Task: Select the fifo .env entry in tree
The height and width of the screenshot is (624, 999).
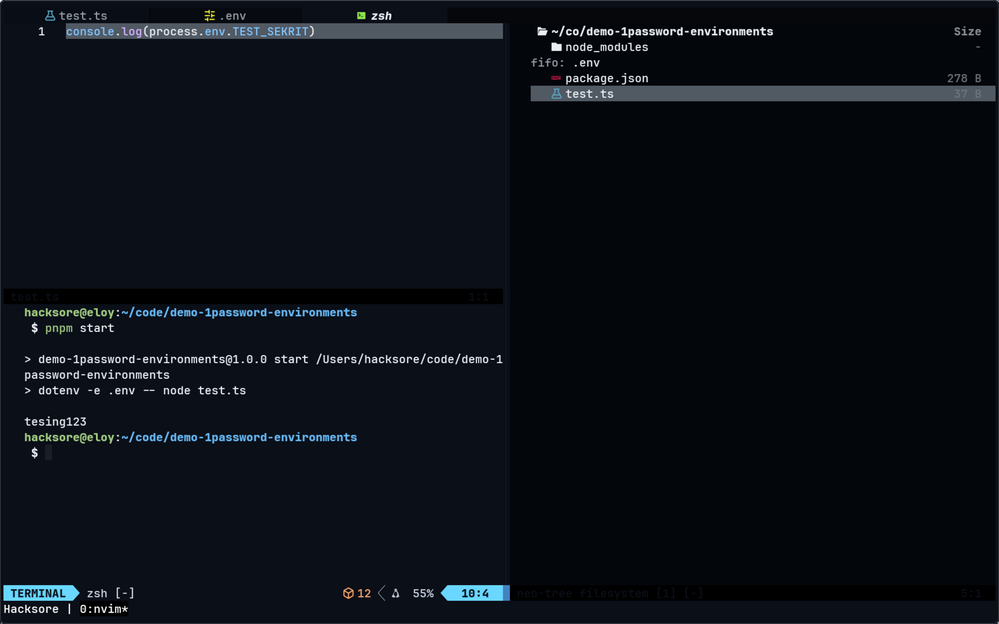Action: pos(586,63)
